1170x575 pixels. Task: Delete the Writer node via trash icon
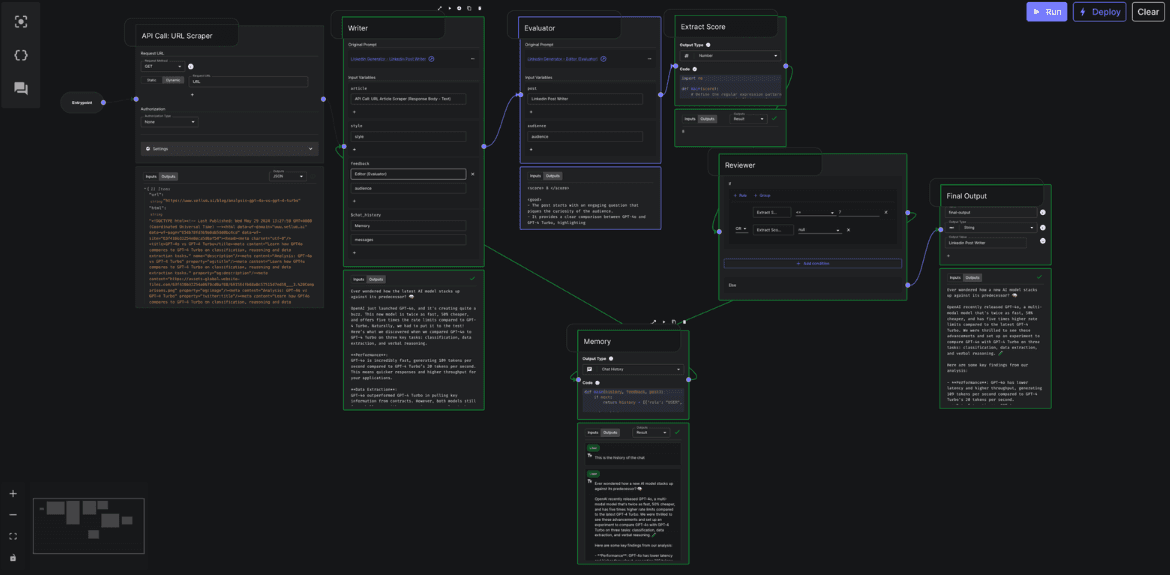tap(480, 8)
